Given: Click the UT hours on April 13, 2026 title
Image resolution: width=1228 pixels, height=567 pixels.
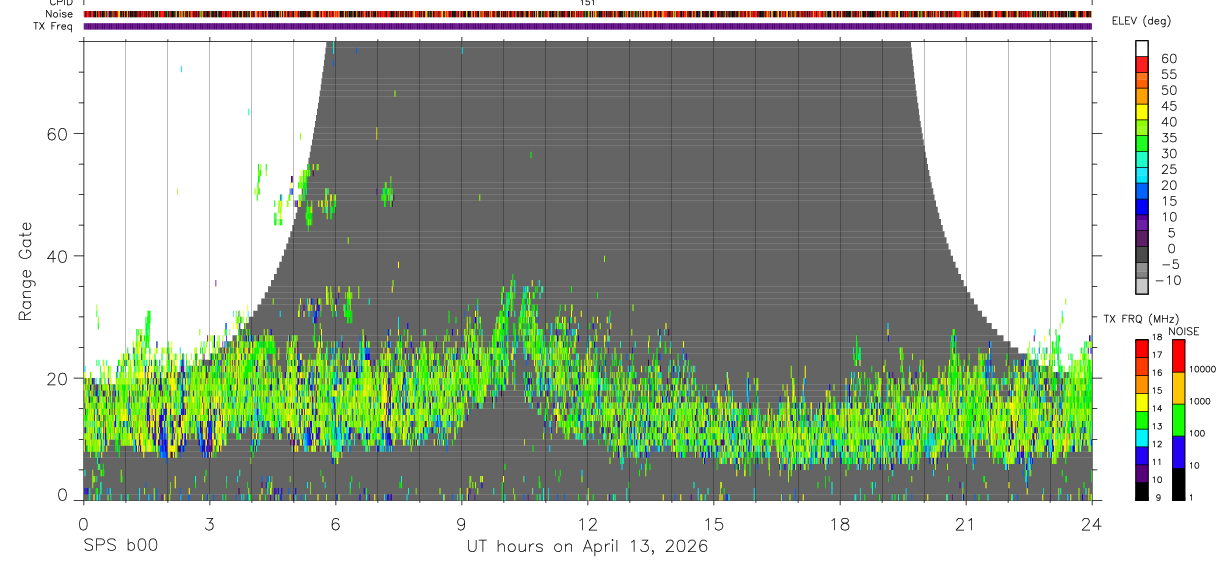Looking at the screenshot, I should (x=587, y=546).
